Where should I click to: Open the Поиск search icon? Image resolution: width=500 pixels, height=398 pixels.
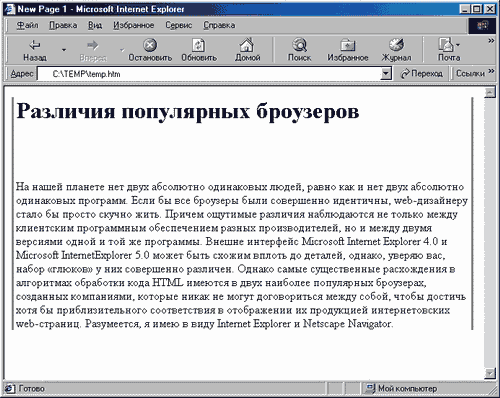pyautogui.click(x=299, y=45)
